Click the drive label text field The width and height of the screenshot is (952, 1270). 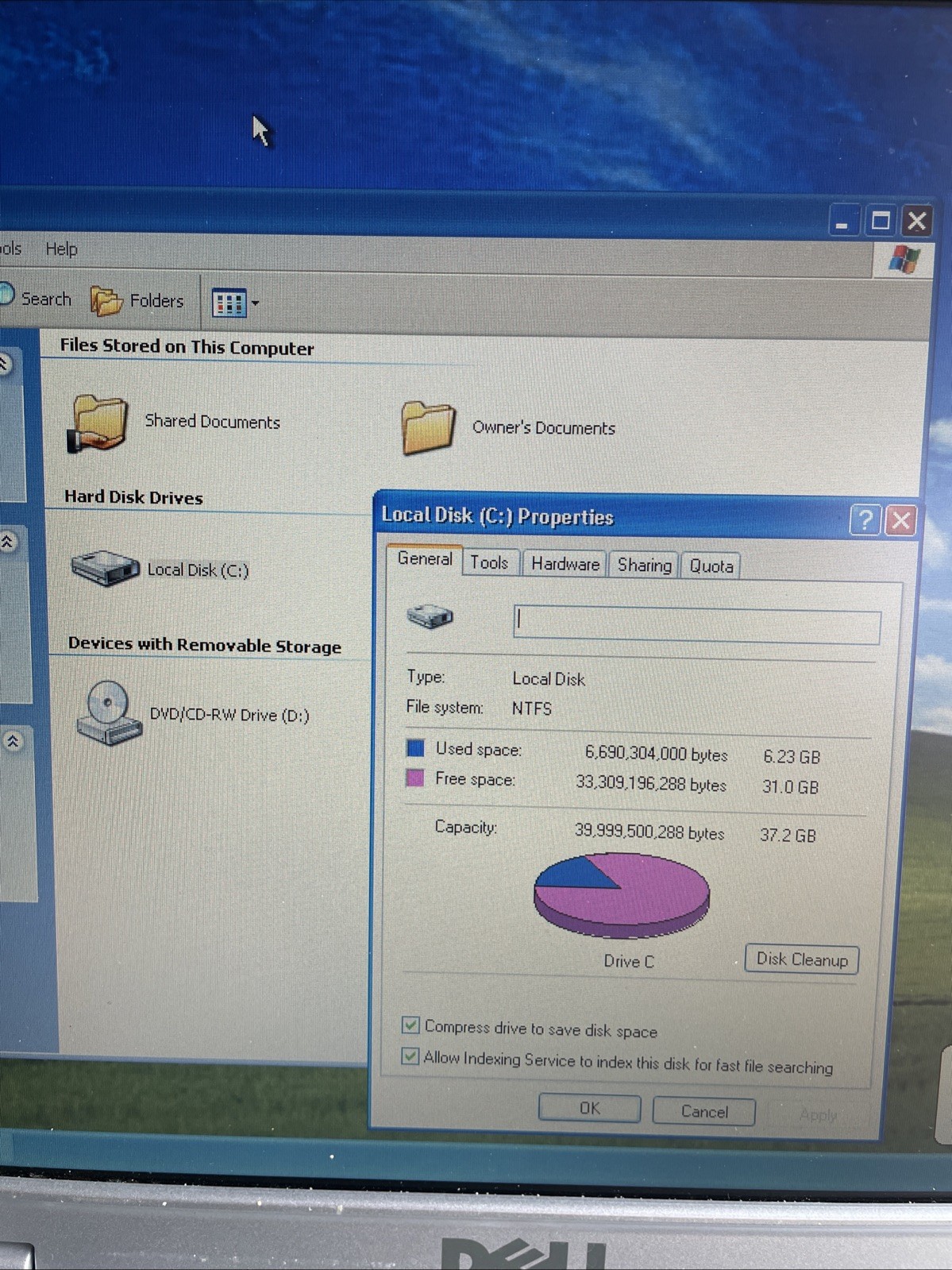697,624
